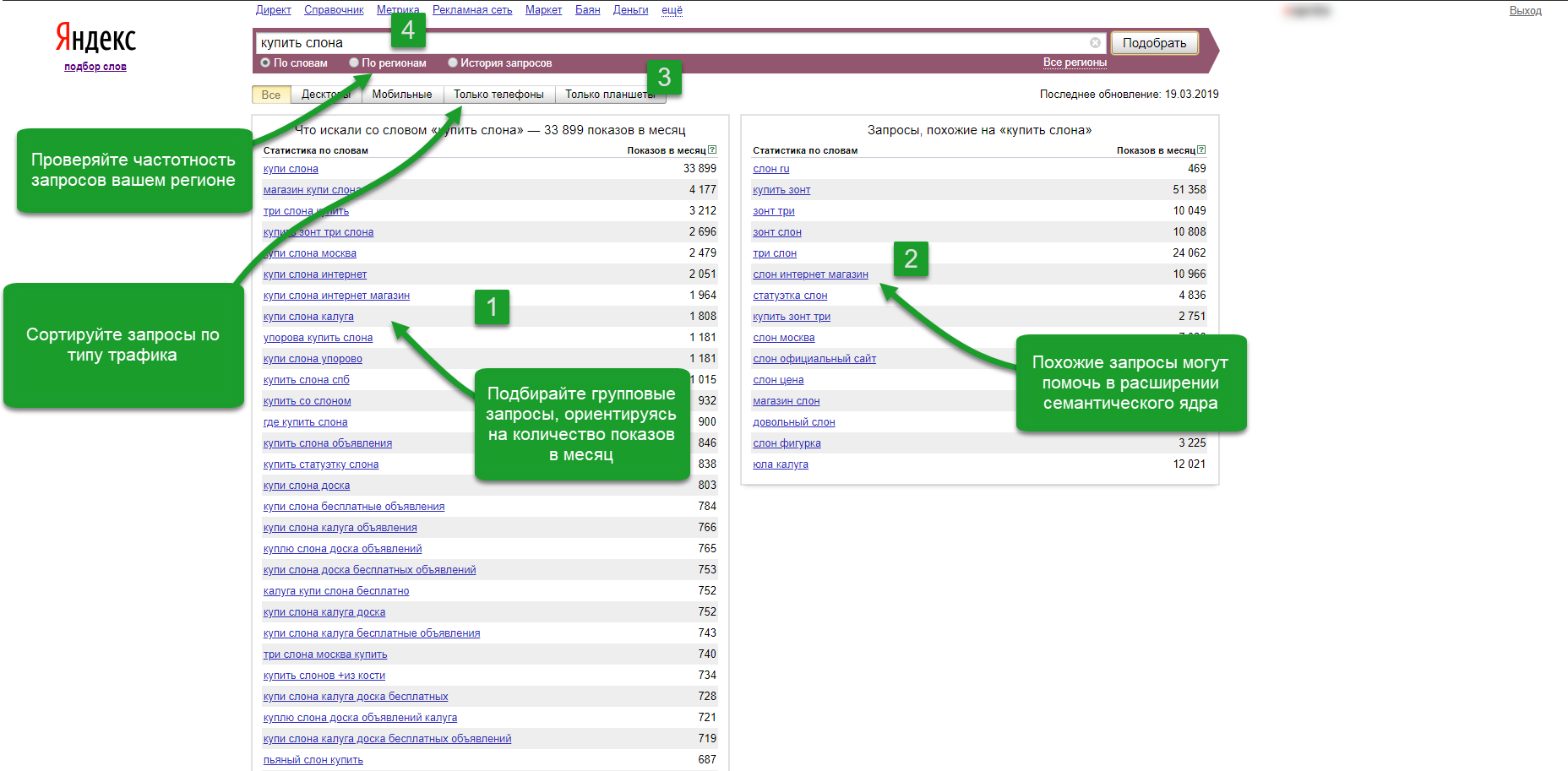Open the Баян link
The width and height of the screenshot is (1568, 771).
pos(587,10)
